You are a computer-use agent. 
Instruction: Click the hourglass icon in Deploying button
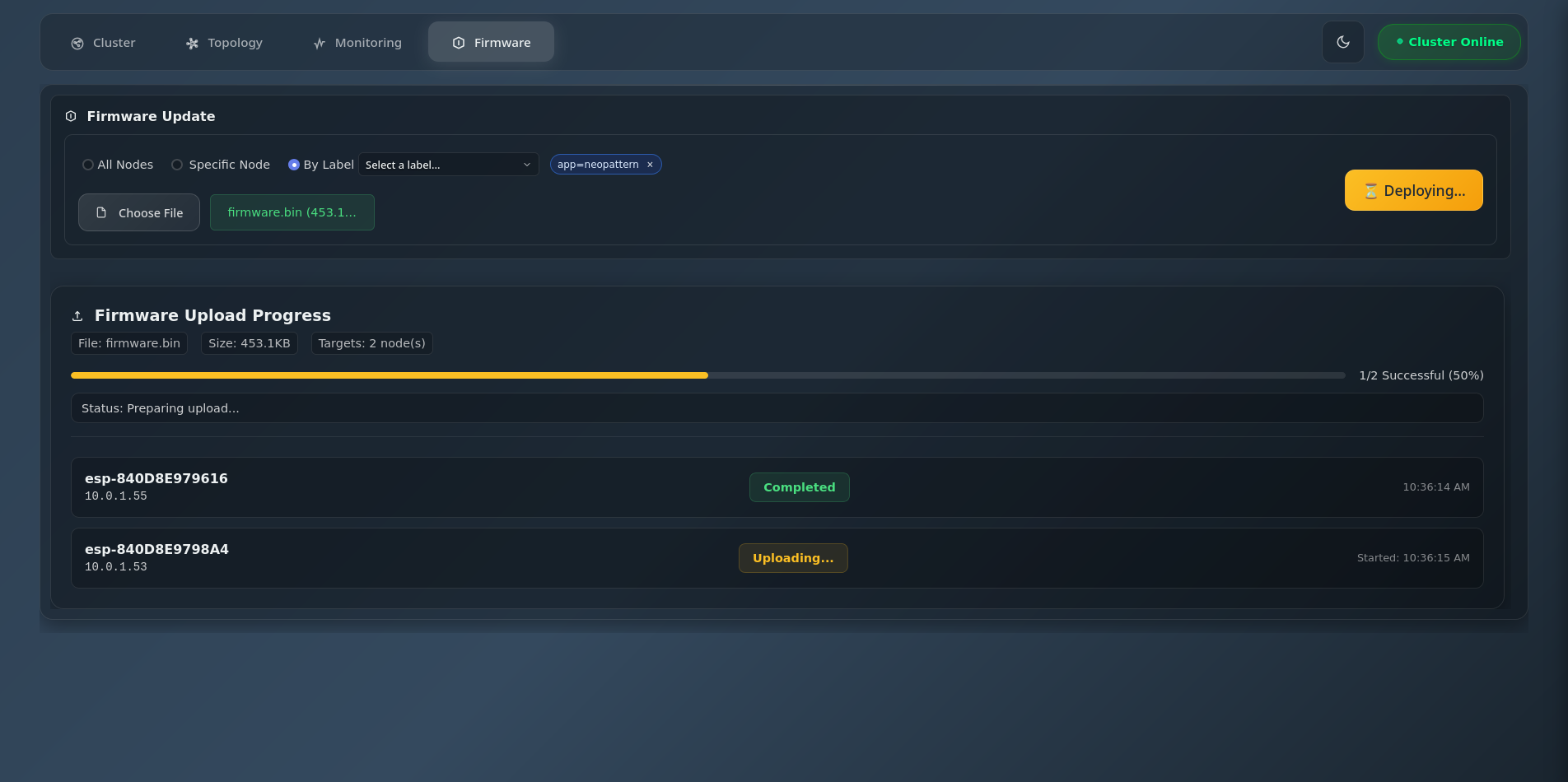pos(1370,190)
